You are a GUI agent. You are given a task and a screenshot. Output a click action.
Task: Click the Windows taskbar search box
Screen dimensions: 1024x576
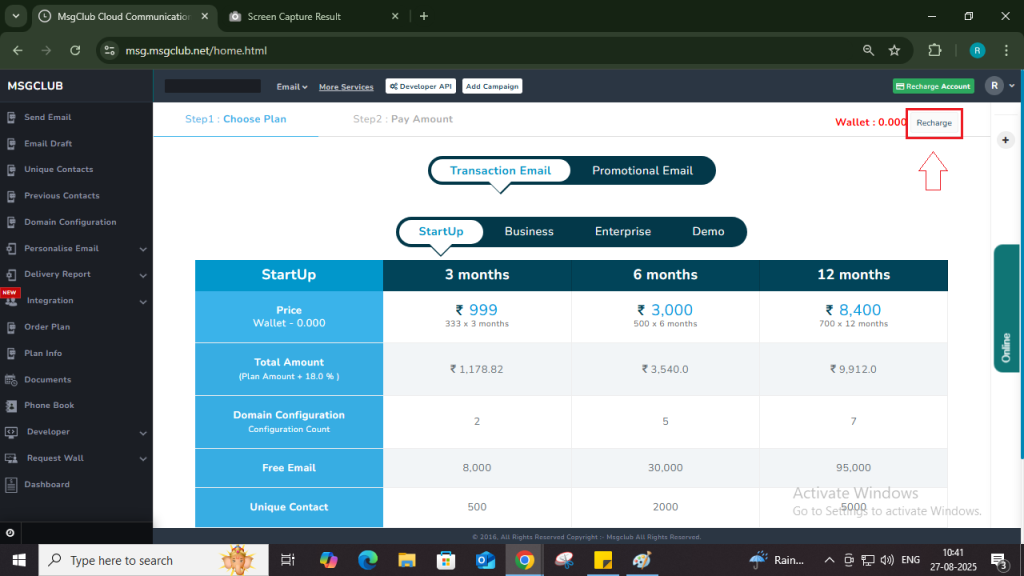[154, 560]
